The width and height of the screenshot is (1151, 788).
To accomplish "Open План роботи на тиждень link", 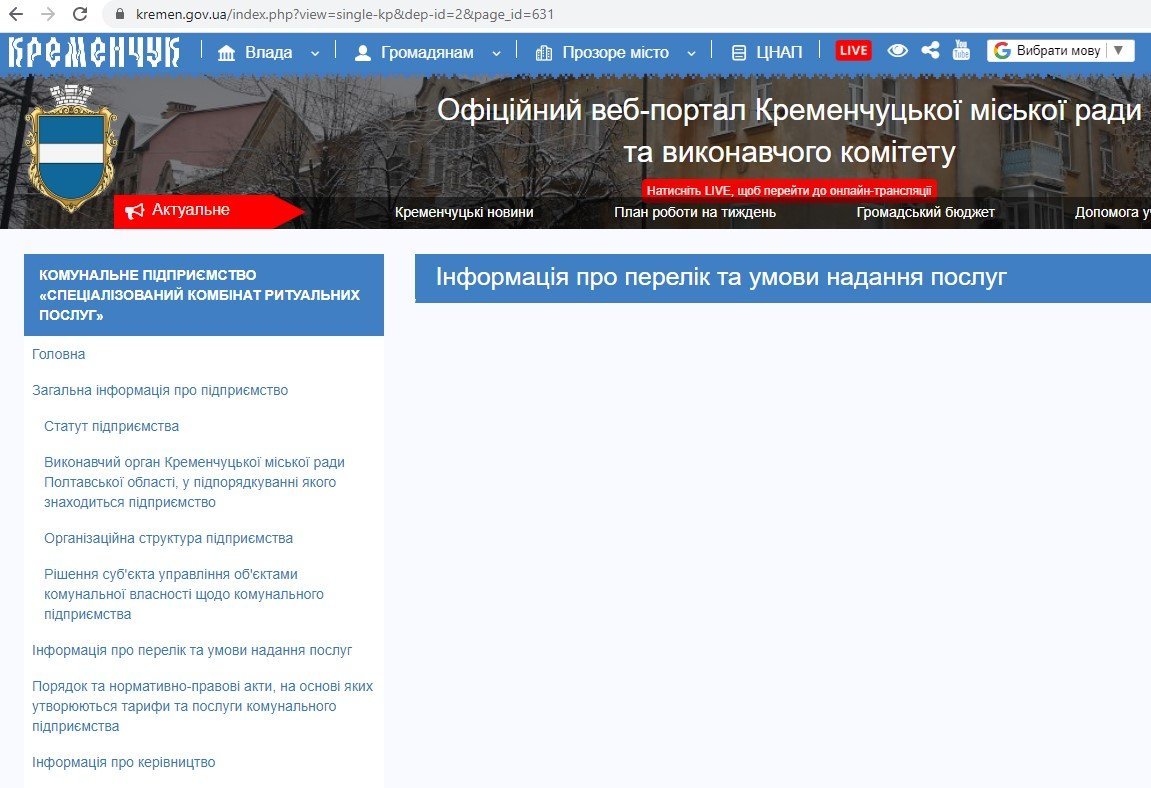I will click(694, 212).
